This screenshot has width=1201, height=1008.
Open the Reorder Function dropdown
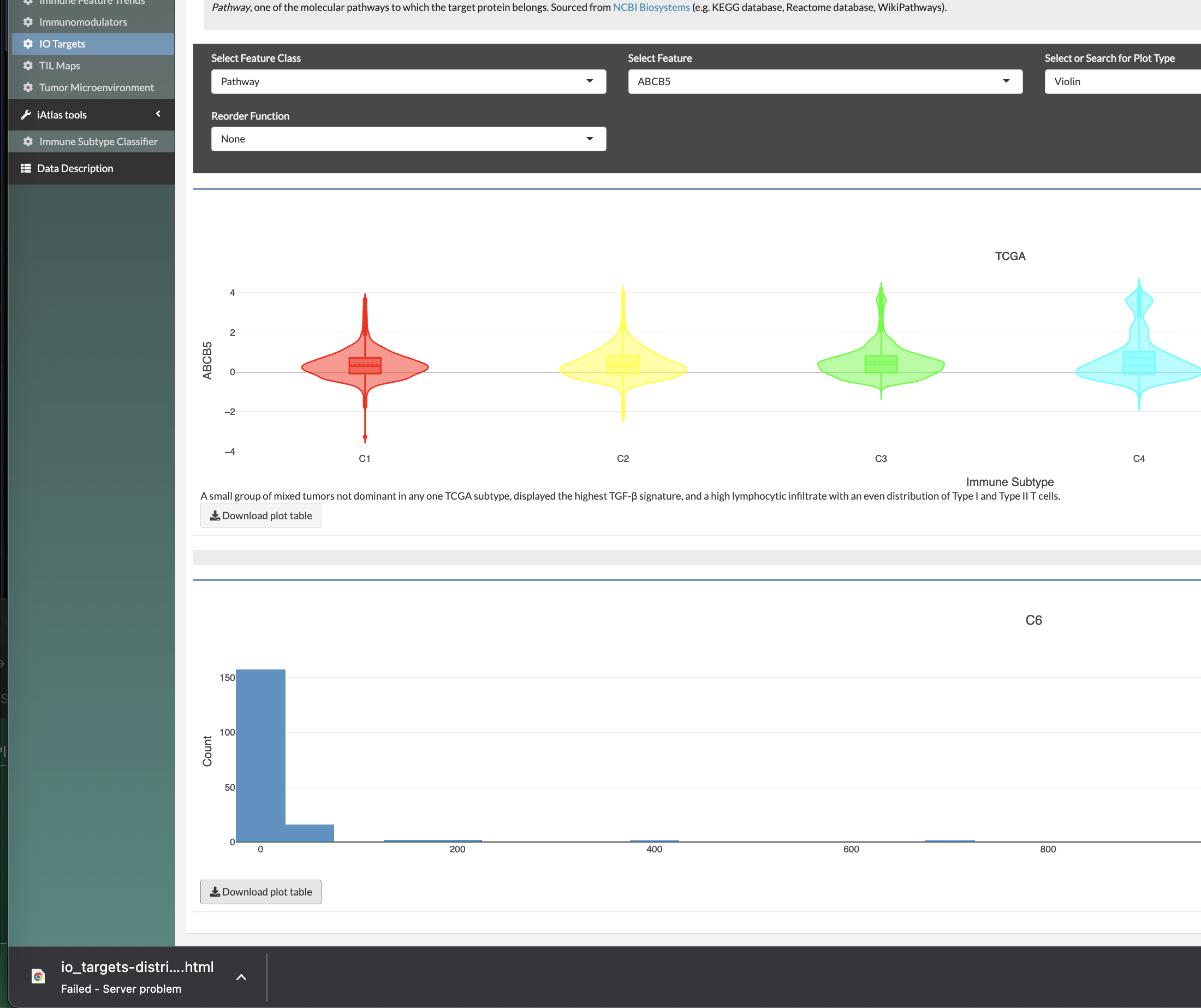point(408,139)
